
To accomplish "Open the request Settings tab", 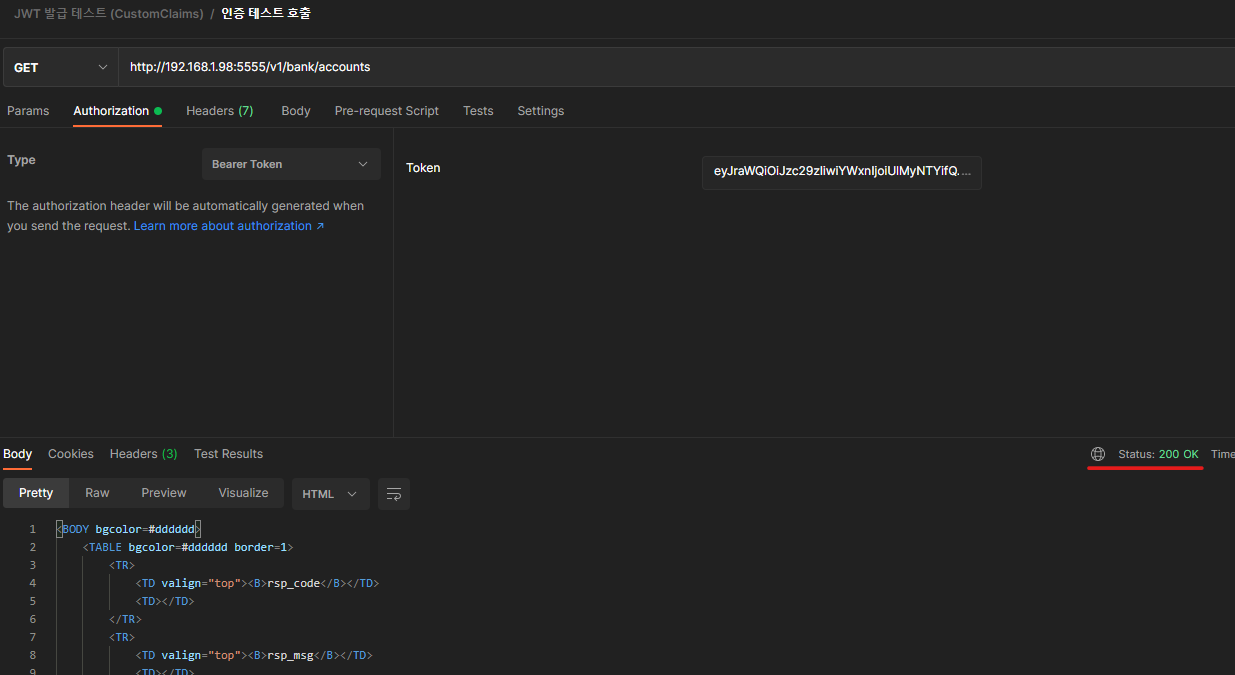I will [540, 111].
